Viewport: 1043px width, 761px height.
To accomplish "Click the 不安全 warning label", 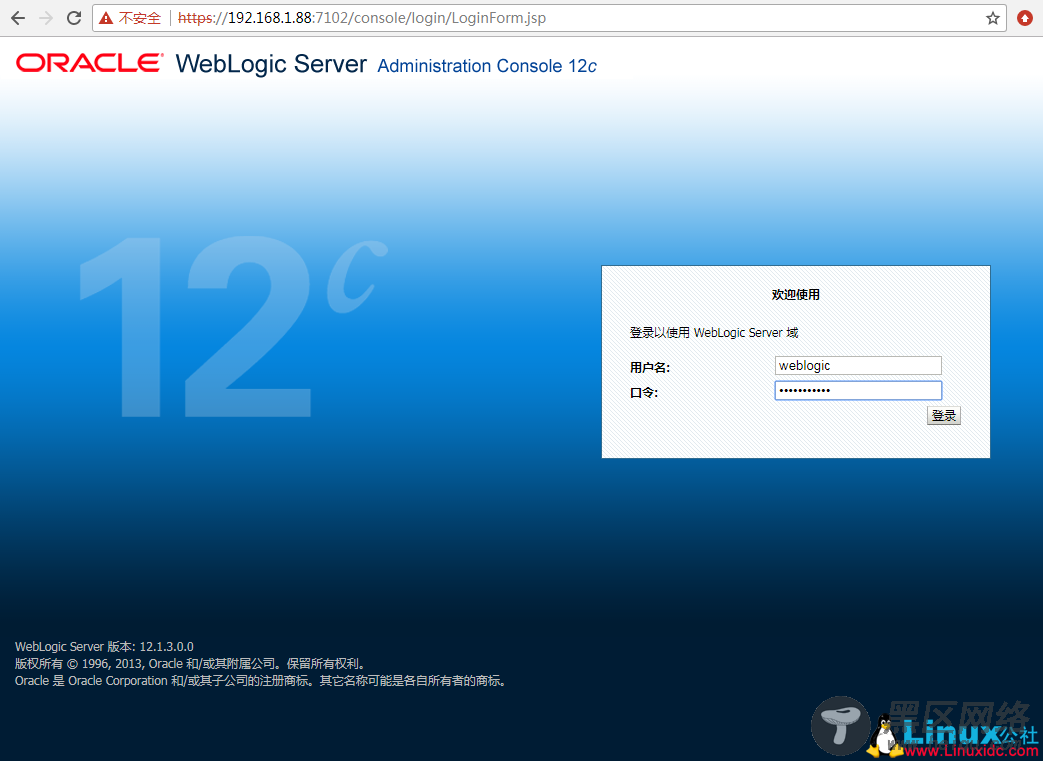I will (140, 19).
